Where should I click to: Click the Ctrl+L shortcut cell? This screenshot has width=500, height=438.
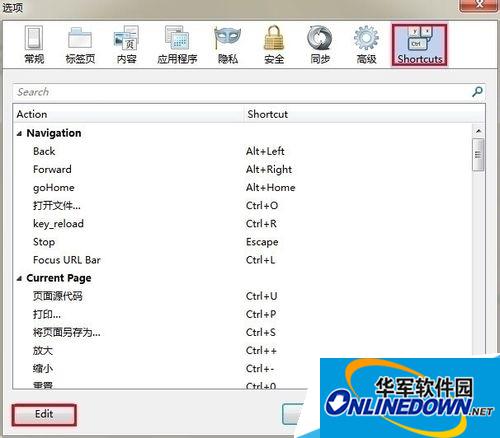coord(260,260)
